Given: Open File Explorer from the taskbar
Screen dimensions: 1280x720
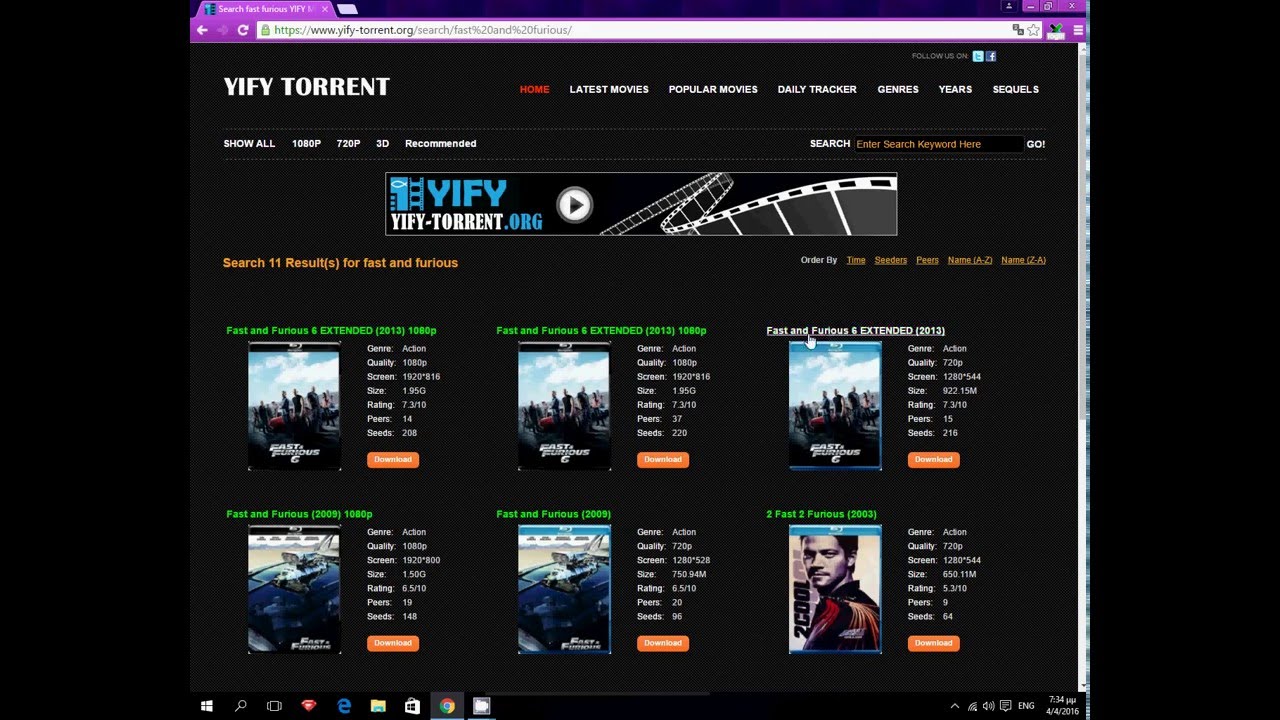Looking at the screenshot, I should [378, 706].
